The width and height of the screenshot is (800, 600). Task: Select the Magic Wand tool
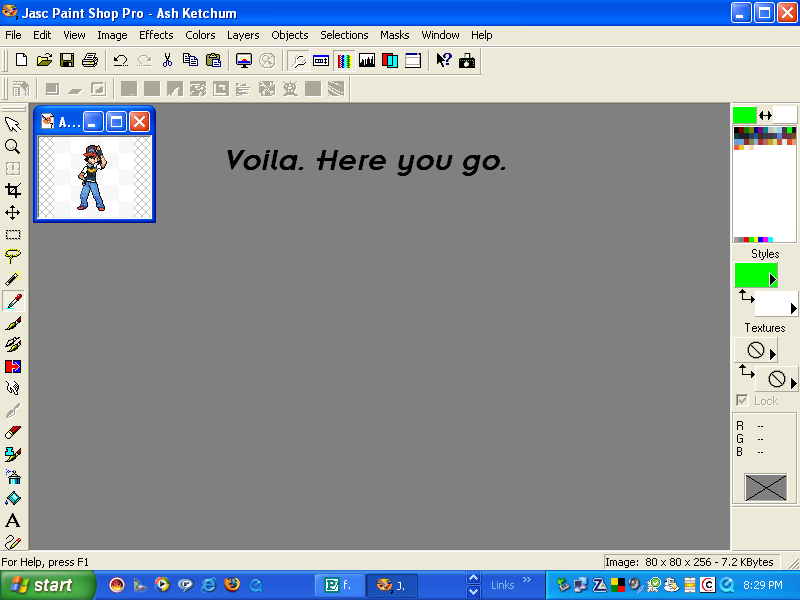[13, 278]
